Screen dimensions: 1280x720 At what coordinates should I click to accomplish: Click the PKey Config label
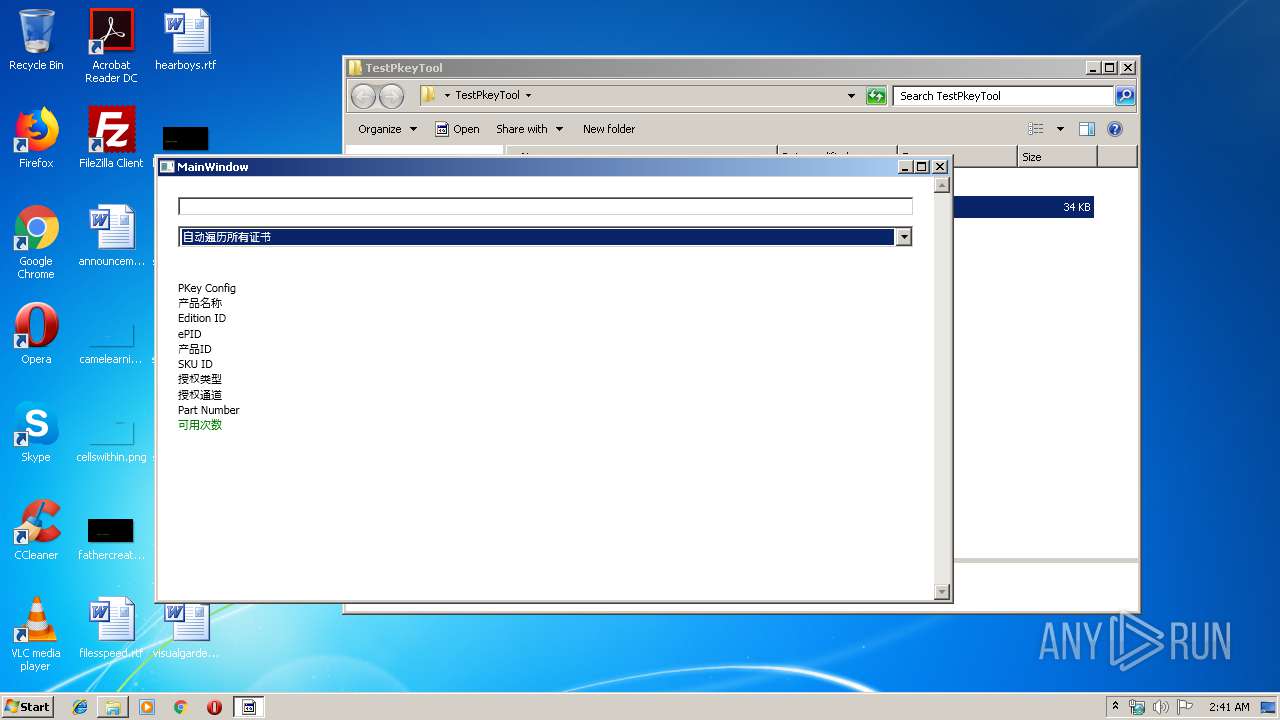(x=207, y=288)
